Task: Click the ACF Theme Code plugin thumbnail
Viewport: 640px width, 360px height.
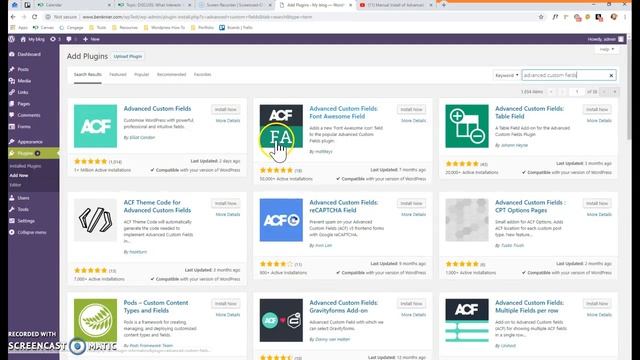Action: tap(95, 220)
